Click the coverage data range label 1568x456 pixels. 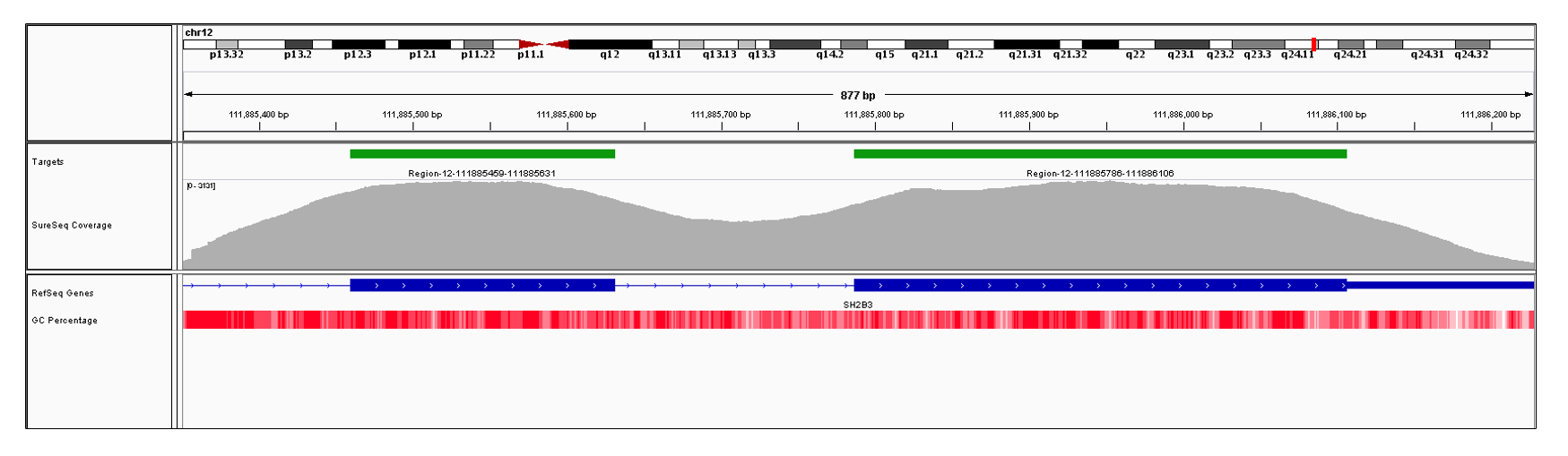(x=201, y=185)
